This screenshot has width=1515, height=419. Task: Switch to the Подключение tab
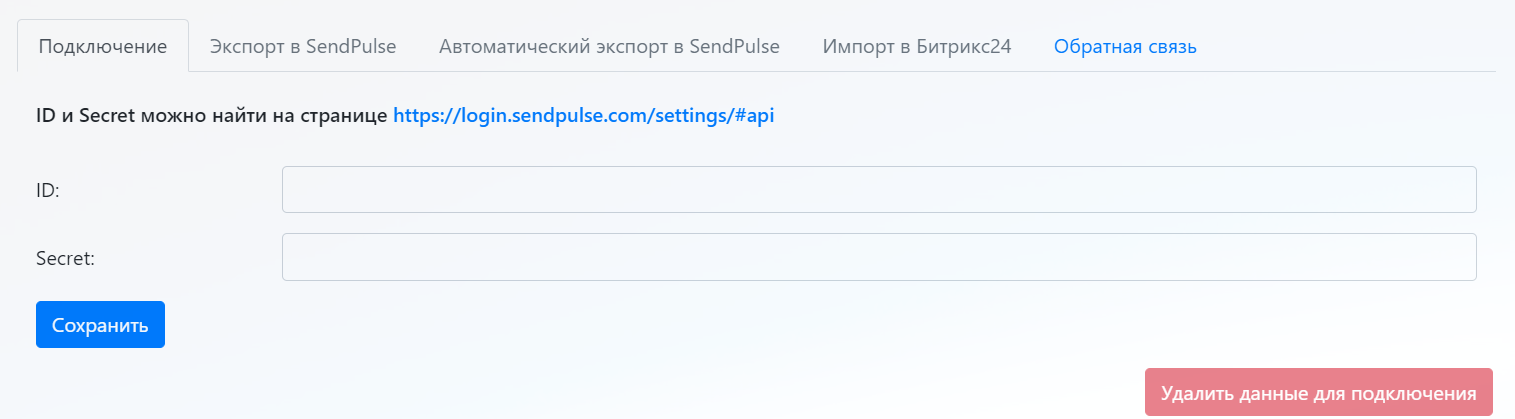[103, 46]
